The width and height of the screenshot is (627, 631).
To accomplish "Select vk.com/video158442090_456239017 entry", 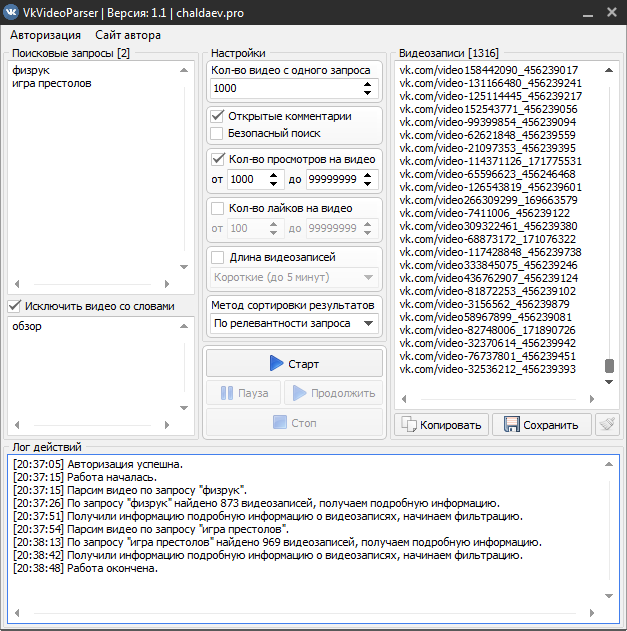I will pos(489,70).
